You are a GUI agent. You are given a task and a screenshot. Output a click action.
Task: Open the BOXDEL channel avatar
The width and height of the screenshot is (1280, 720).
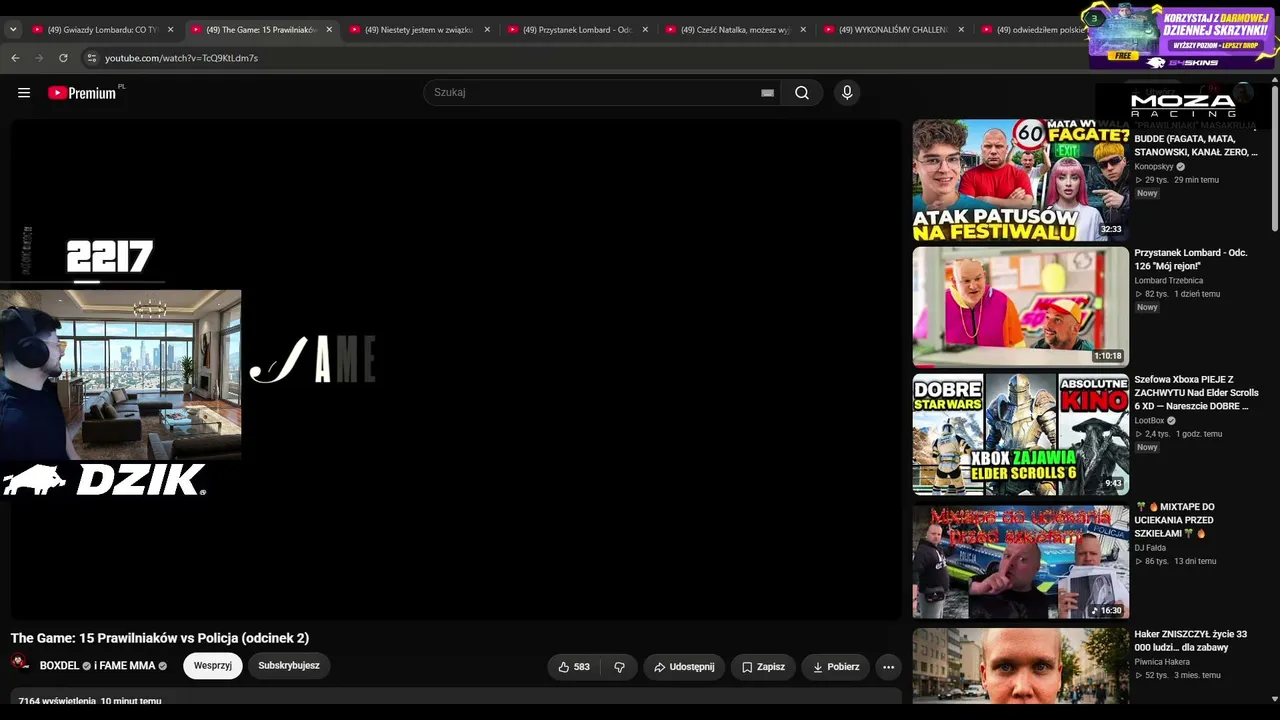21,663
